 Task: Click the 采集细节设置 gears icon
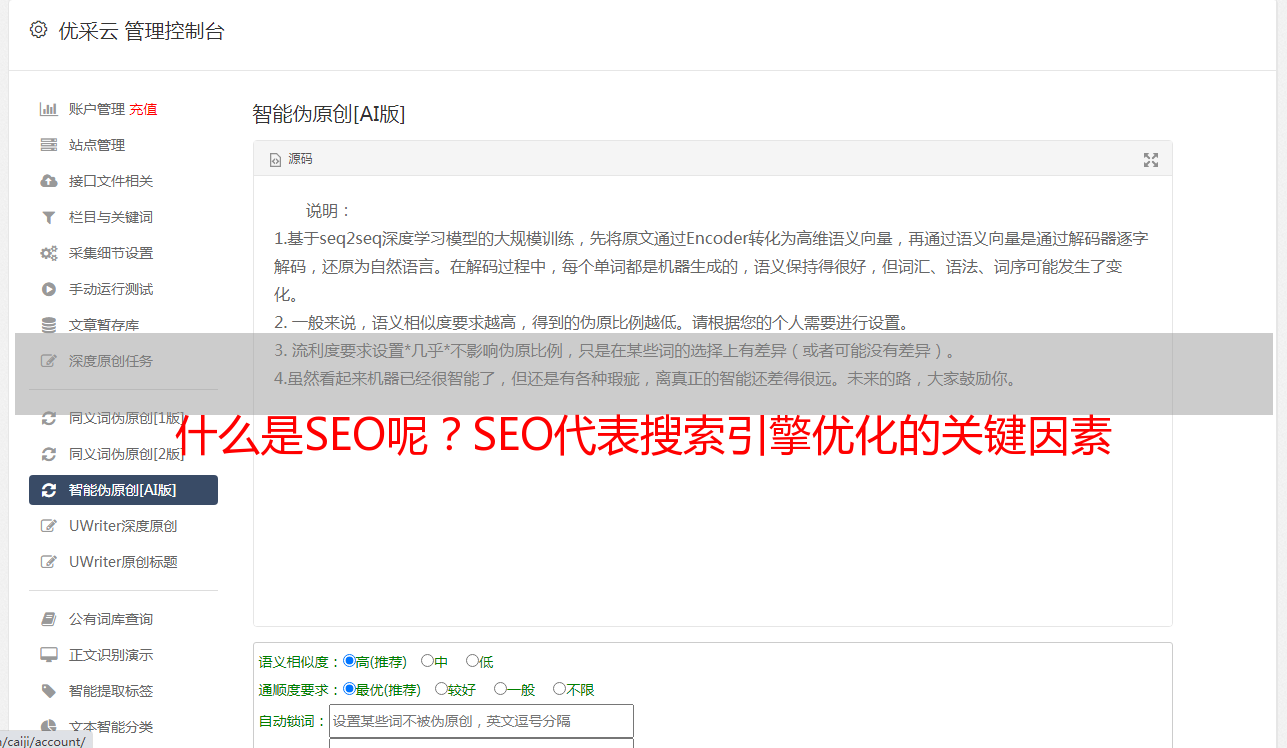point(48,253)
